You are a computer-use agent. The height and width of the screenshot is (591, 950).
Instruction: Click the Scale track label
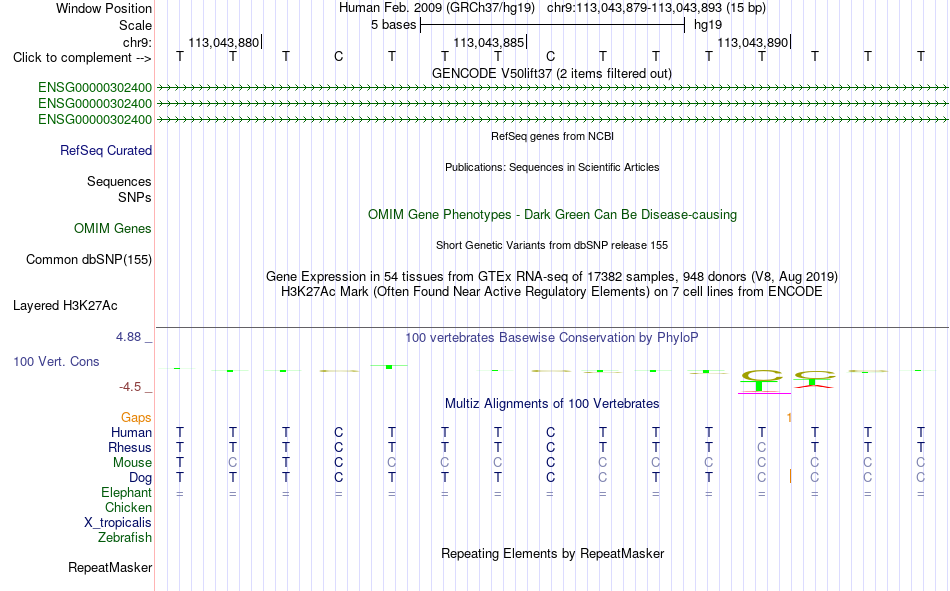point(135,25)
